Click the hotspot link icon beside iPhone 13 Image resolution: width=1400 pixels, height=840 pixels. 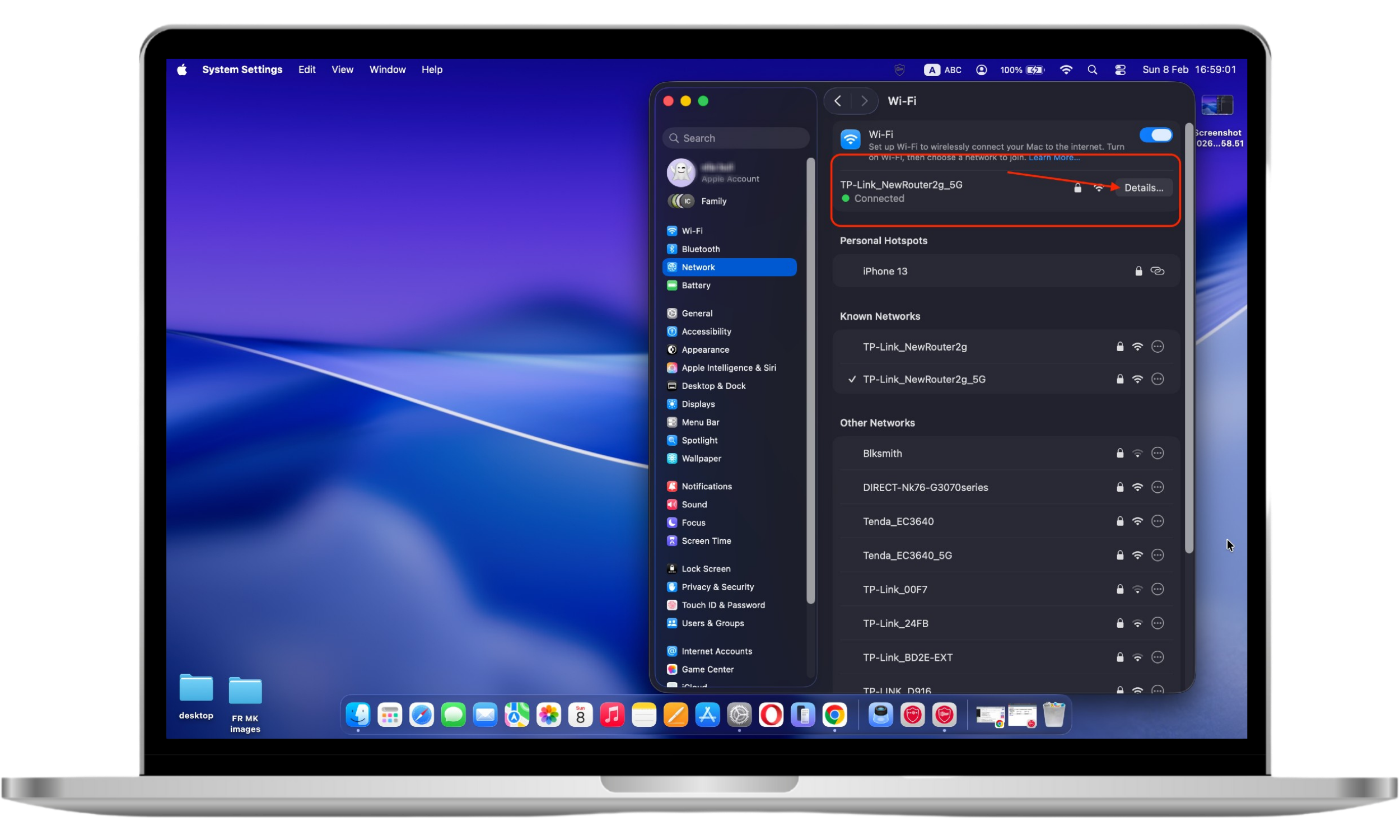point(1156,270)
